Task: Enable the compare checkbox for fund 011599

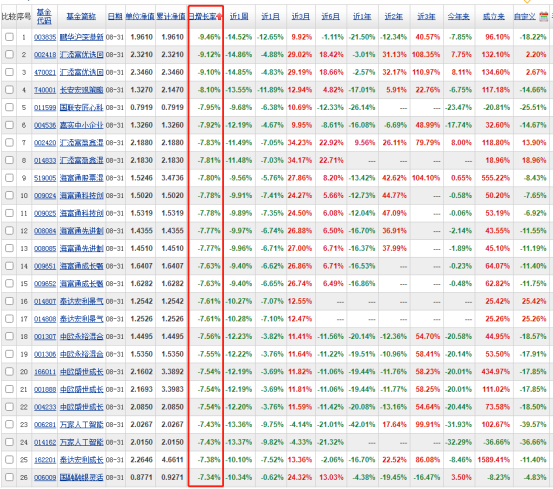Action: [x=9, y=107]
